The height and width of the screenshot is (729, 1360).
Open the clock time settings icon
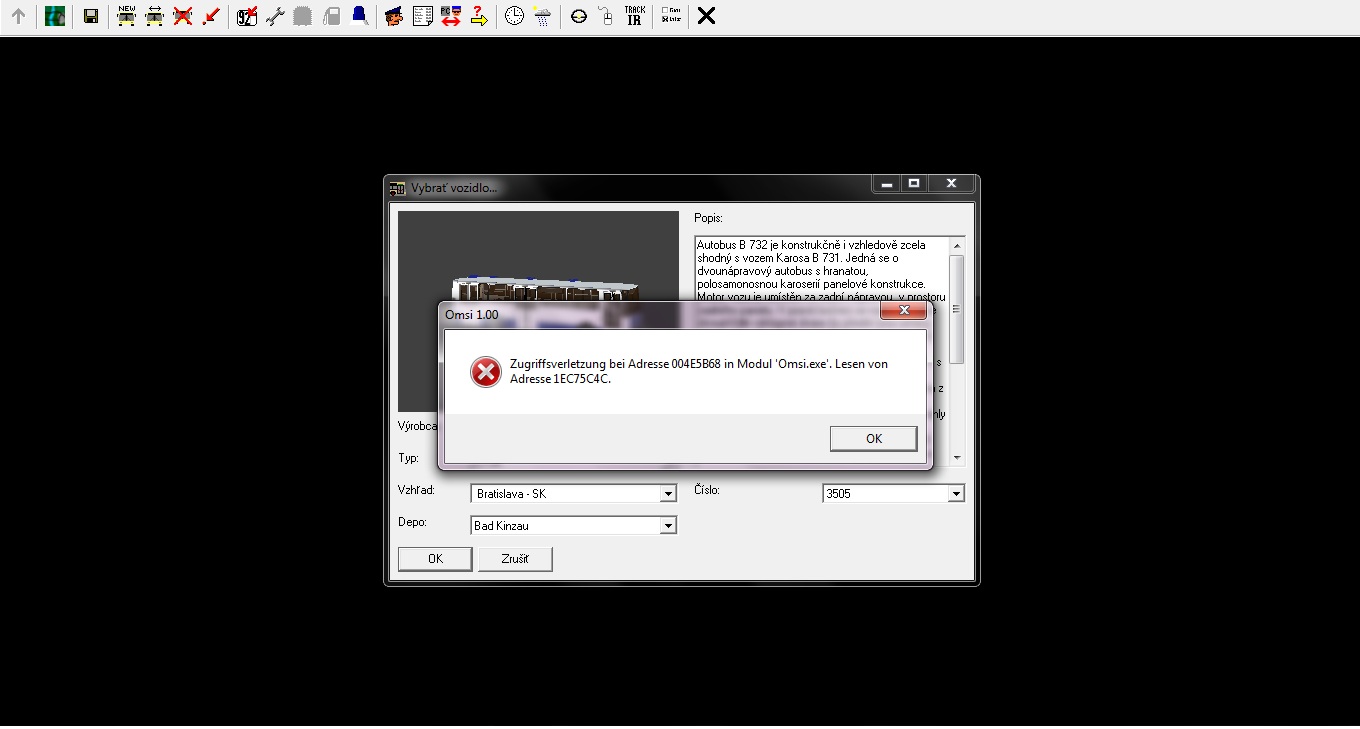tap(514, 16)
